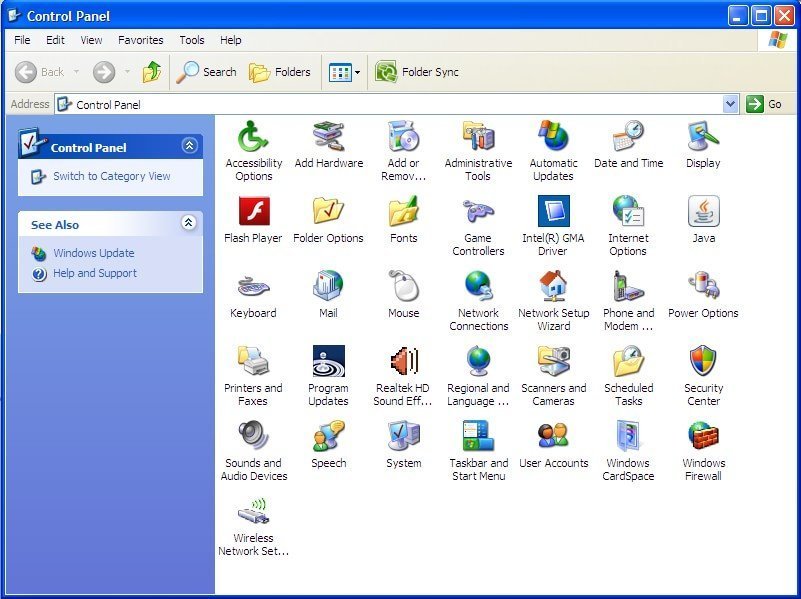The width and height of the screenshot is (801, 599).
Task: Open the Windows Update link
Action: click(x=93, y=253)
